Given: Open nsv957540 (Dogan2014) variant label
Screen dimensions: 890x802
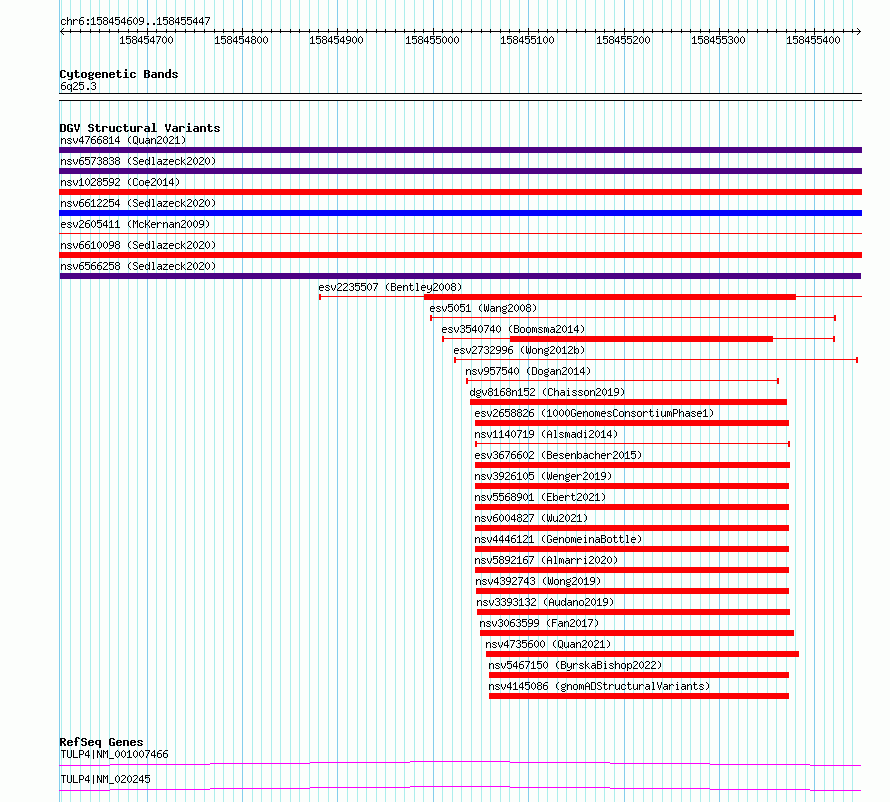Looking at the screenshot, I should point(528,371).
